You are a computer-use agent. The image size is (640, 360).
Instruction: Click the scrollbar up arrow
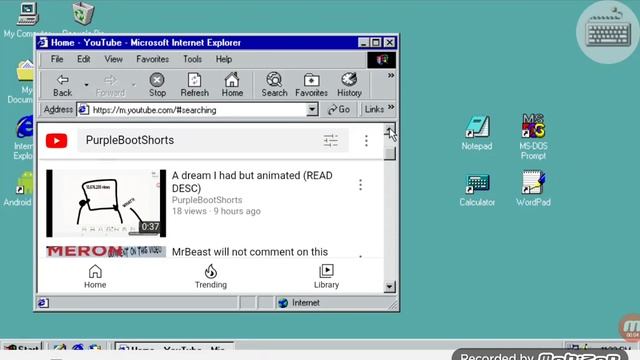point(390,129)
